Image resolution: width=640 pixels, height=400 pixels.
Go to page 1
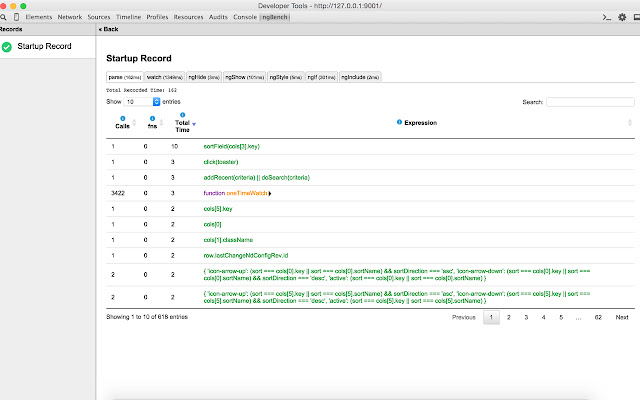coord(491,317)
